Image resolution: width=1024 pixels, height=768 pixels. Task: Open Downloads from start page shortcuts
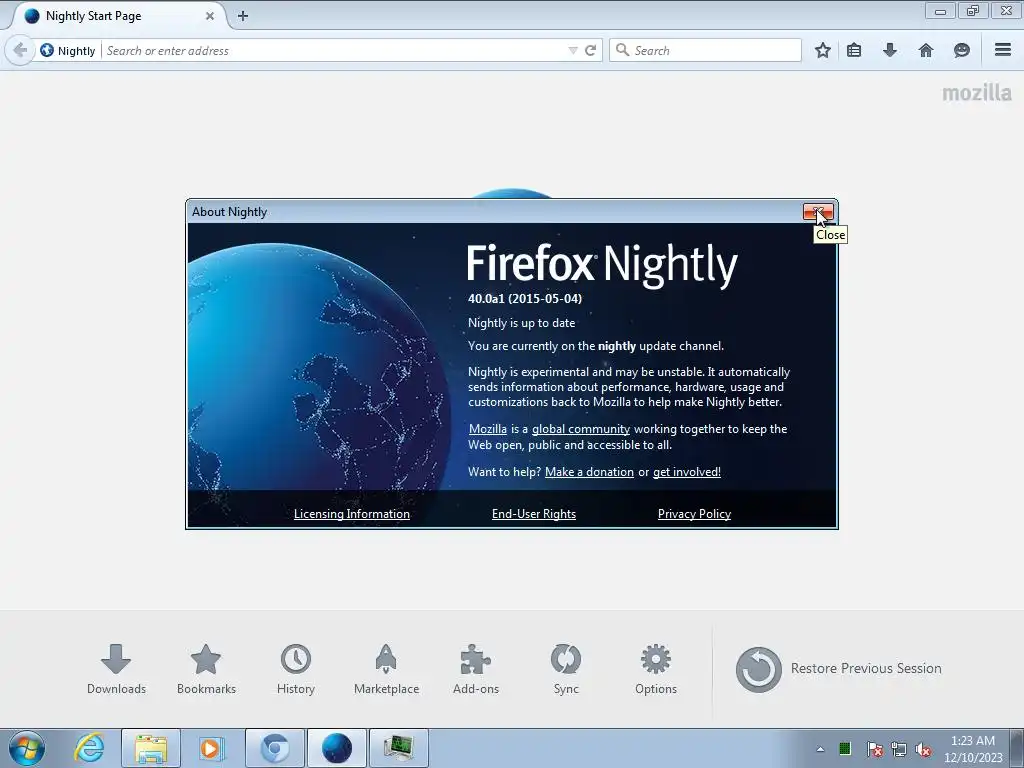click(x=116, y=669)
